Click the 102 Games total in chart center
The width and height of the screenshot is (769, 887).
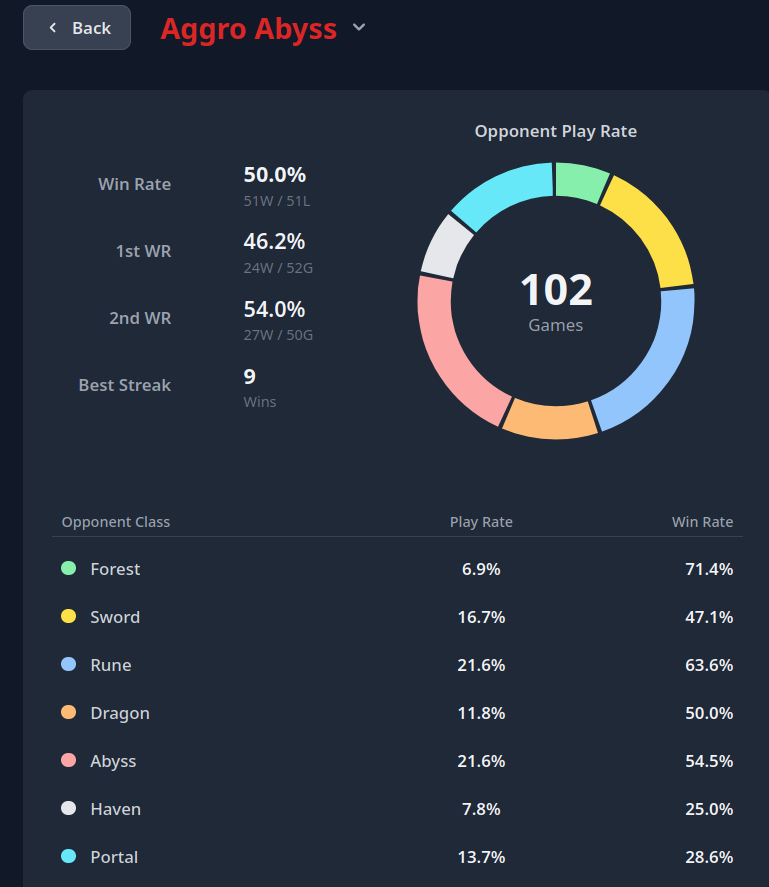[x=556, y=302]
